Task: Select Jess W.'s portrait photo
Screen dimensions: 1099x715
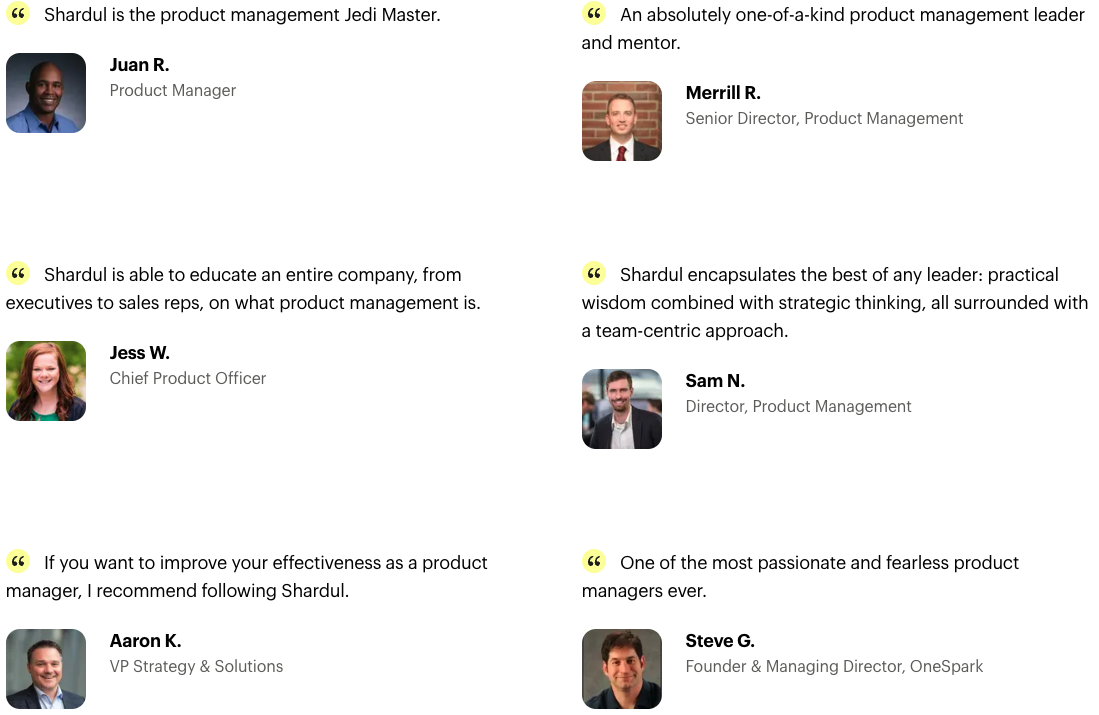Action: point(46,381)
